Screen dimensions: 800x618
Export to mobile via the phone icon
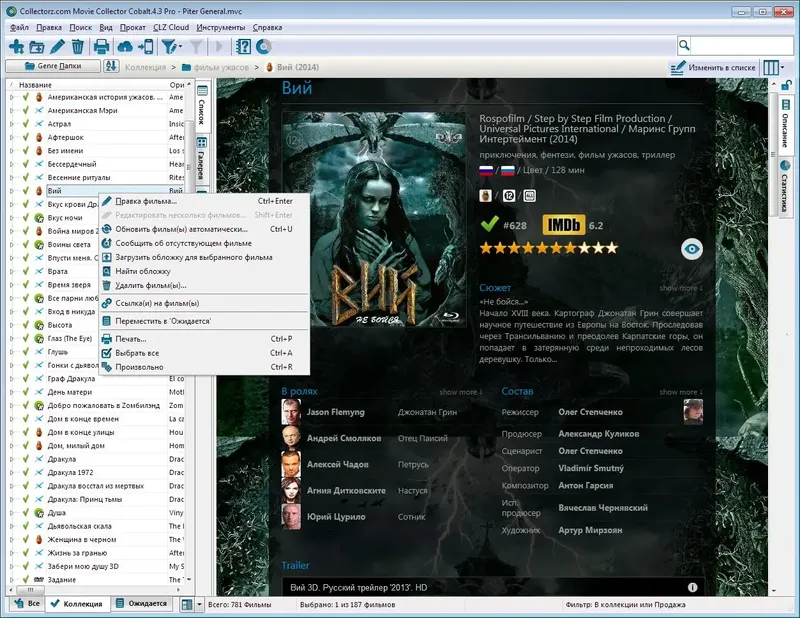[147, 46]
